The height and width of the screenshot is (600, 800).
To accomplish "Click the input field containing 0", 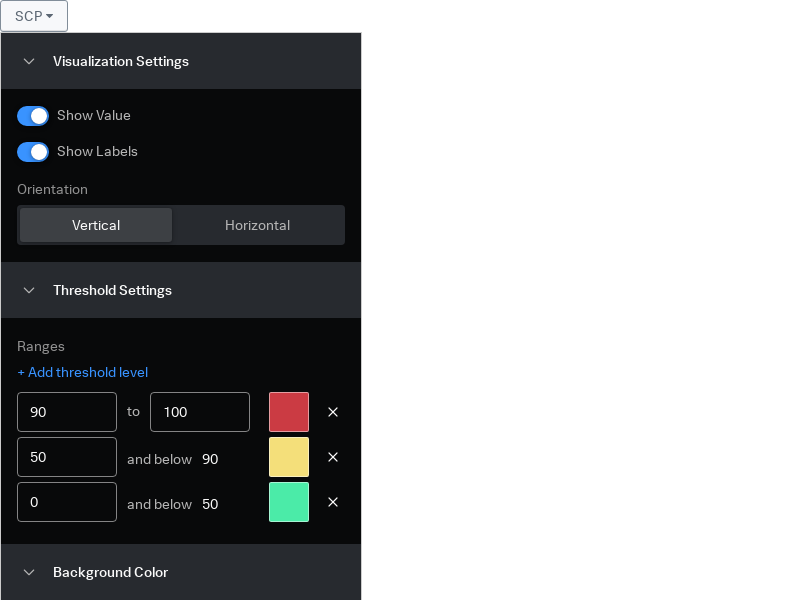I will pos(67,502).
